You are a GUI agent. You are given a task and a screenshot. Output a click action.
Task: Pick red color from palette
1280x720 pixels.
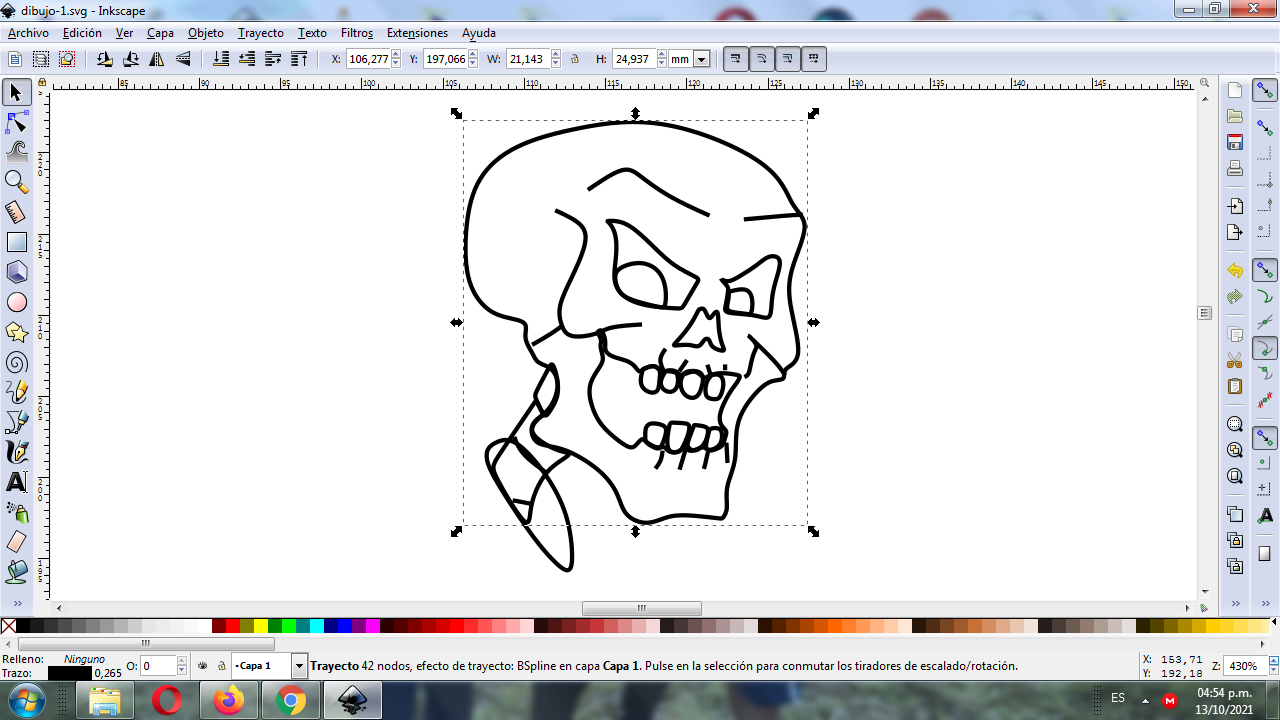(x=233, y=626)
